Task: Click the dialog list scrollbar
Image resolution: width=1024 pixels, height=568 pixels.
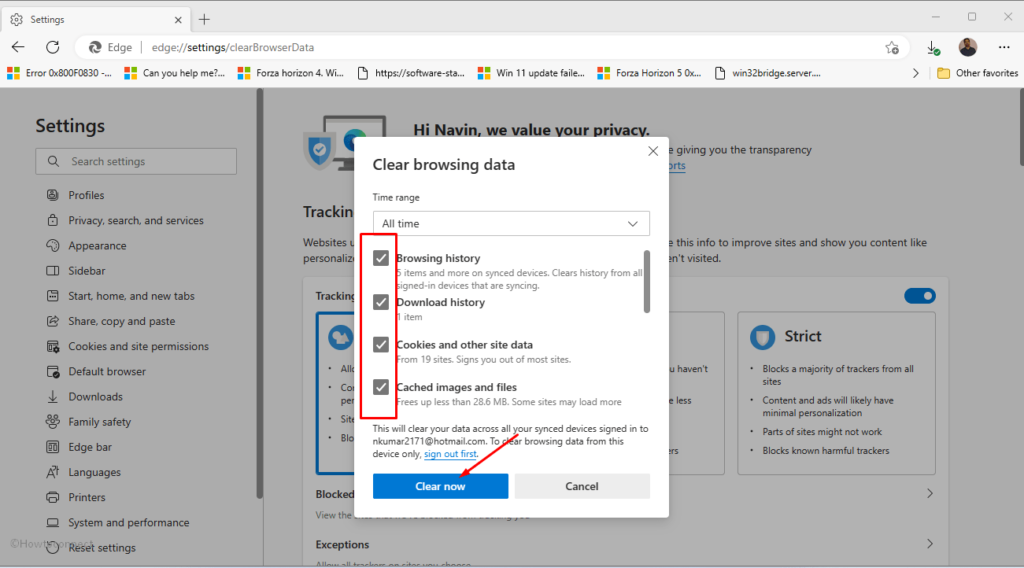Action: pyautogui.click(x=647, y=281)
